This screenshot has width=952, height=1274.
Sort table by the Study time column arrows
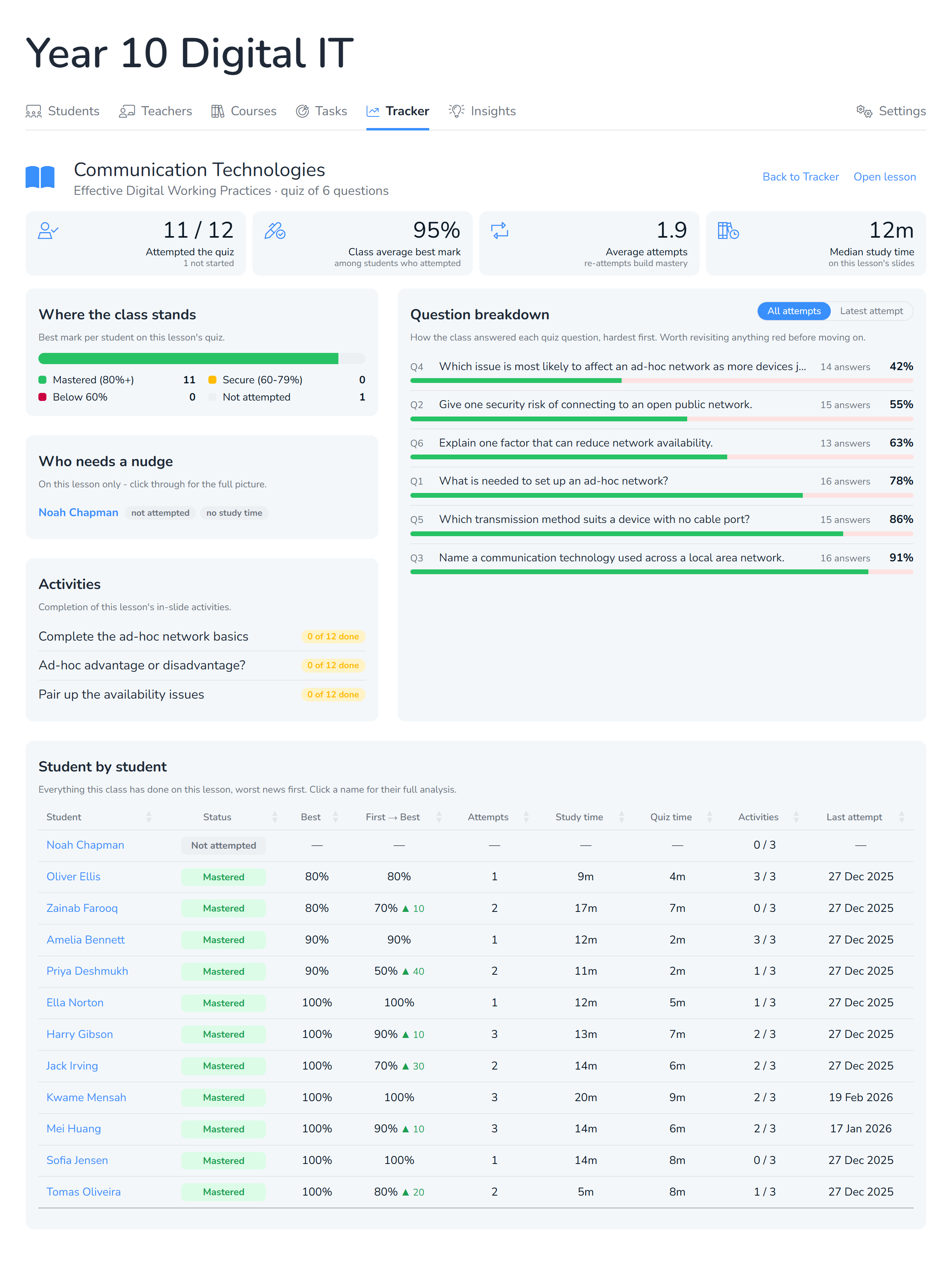(x=622, y=817)
